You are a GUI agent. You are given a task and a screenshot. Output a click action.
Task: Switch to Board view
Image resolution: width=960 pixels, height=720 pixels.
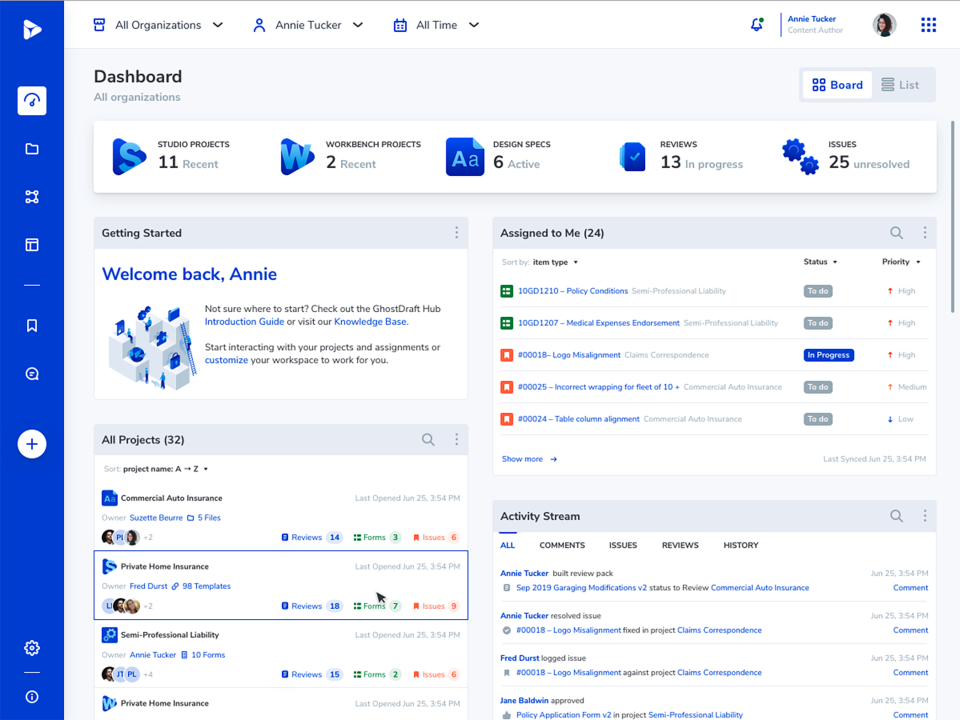click(x=837, y=84)
